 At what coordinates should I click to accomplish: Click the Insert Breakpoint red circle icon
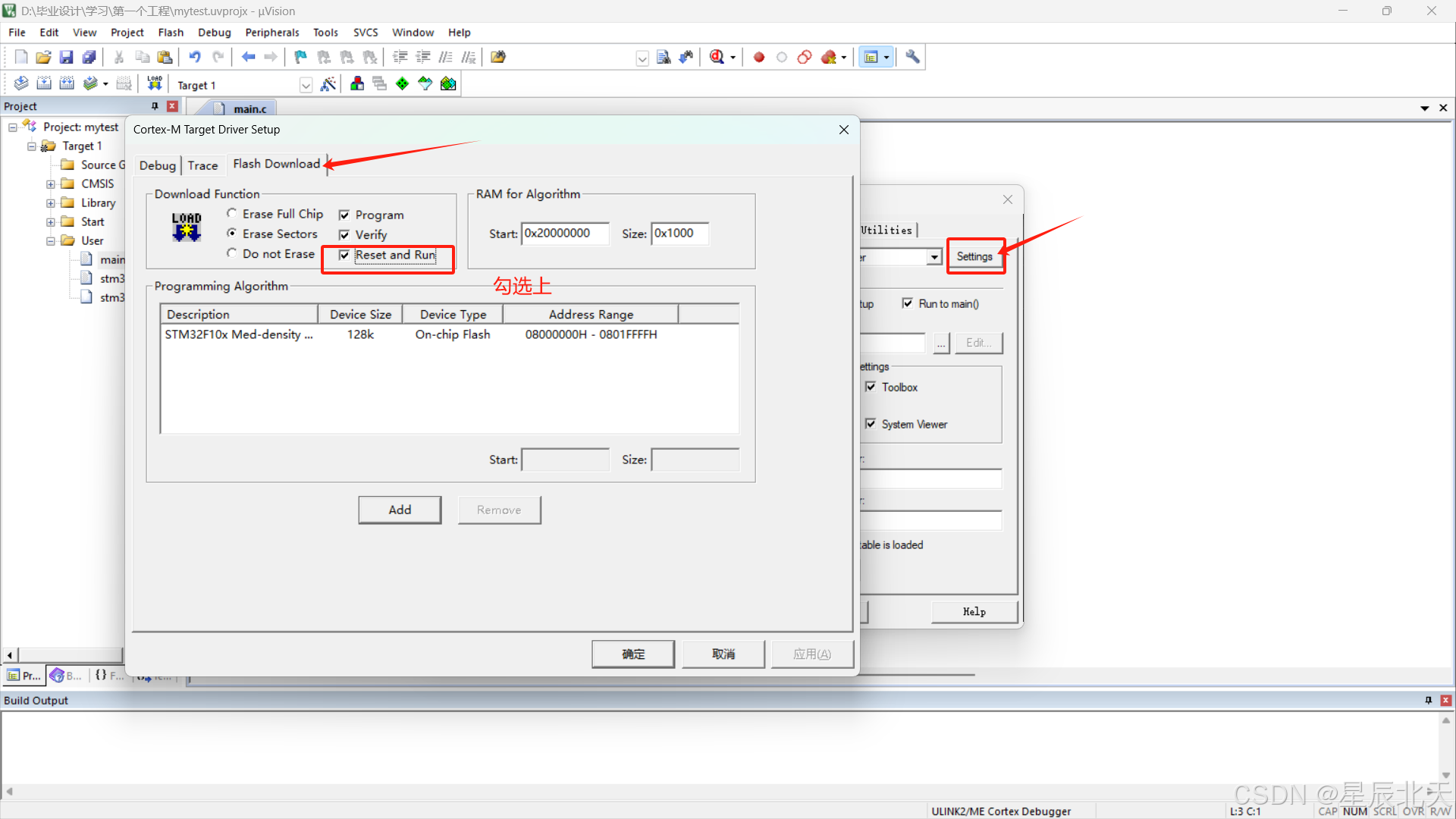[758, 57]
